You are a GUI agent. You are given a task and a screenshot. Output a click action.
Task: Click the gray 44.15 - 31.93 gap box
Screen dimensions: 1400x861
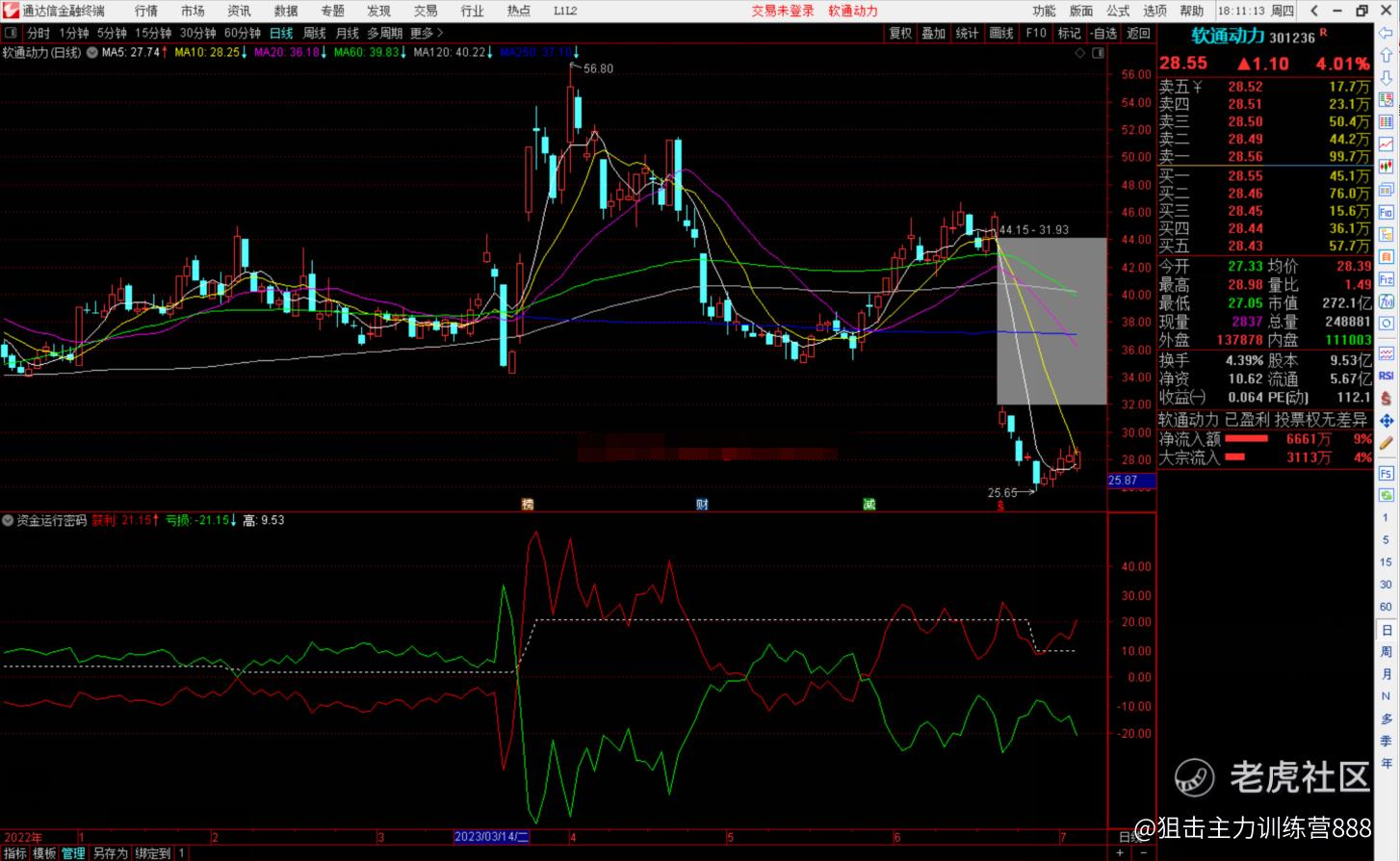pyautogui.click(x=1051, y=321)
